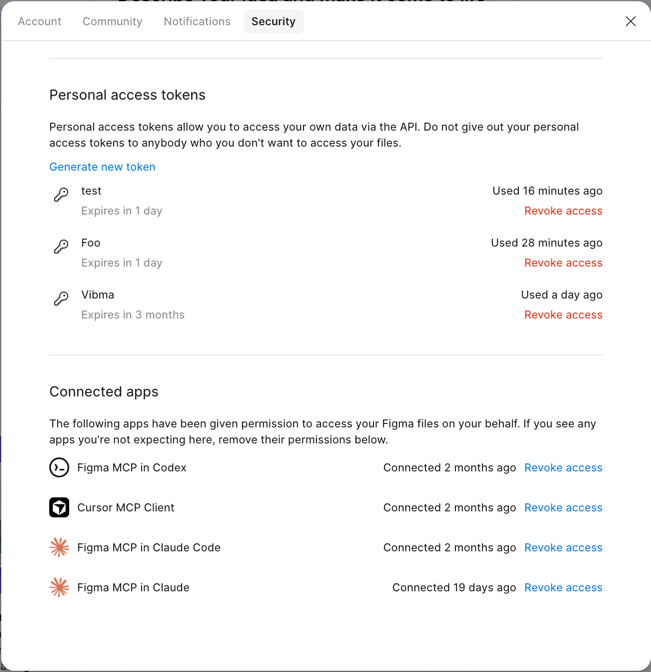The image size is (651, 672).
Task: Click the token name "Vibma"
Action: click(x=98, y=295)
